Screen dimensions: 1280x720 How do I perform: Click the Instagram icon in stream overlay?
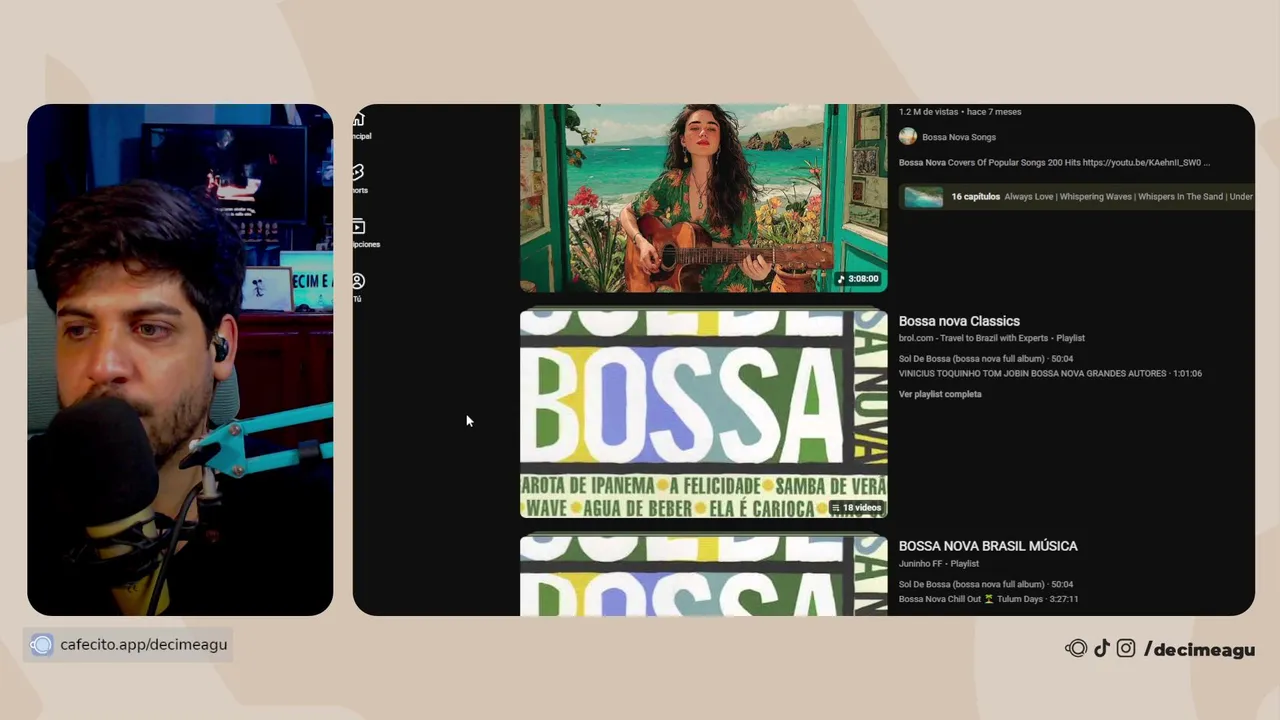coord(1126,649)
